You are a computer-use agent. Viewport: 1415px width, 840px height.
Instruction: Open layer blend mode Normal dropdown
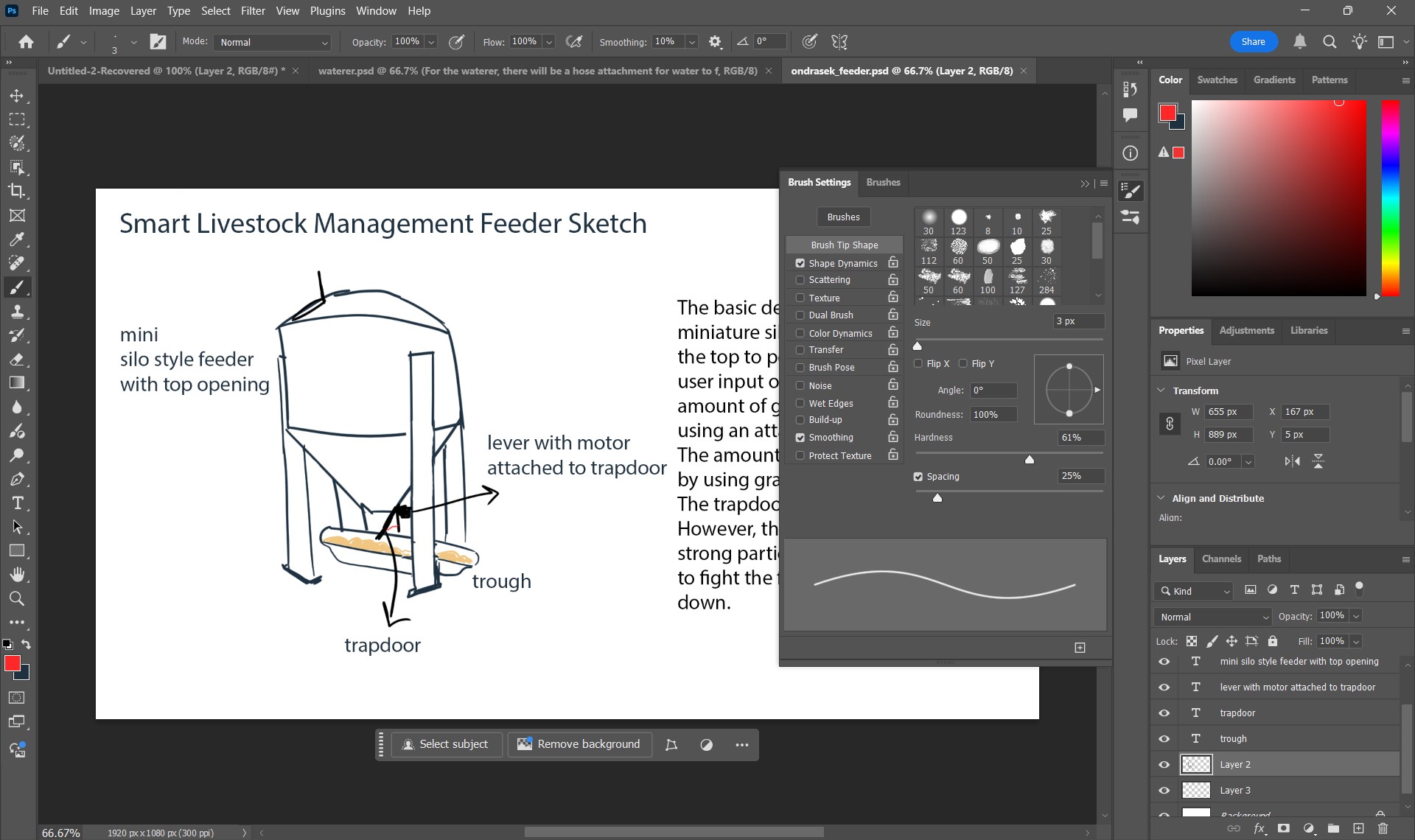click(1213, 617)
